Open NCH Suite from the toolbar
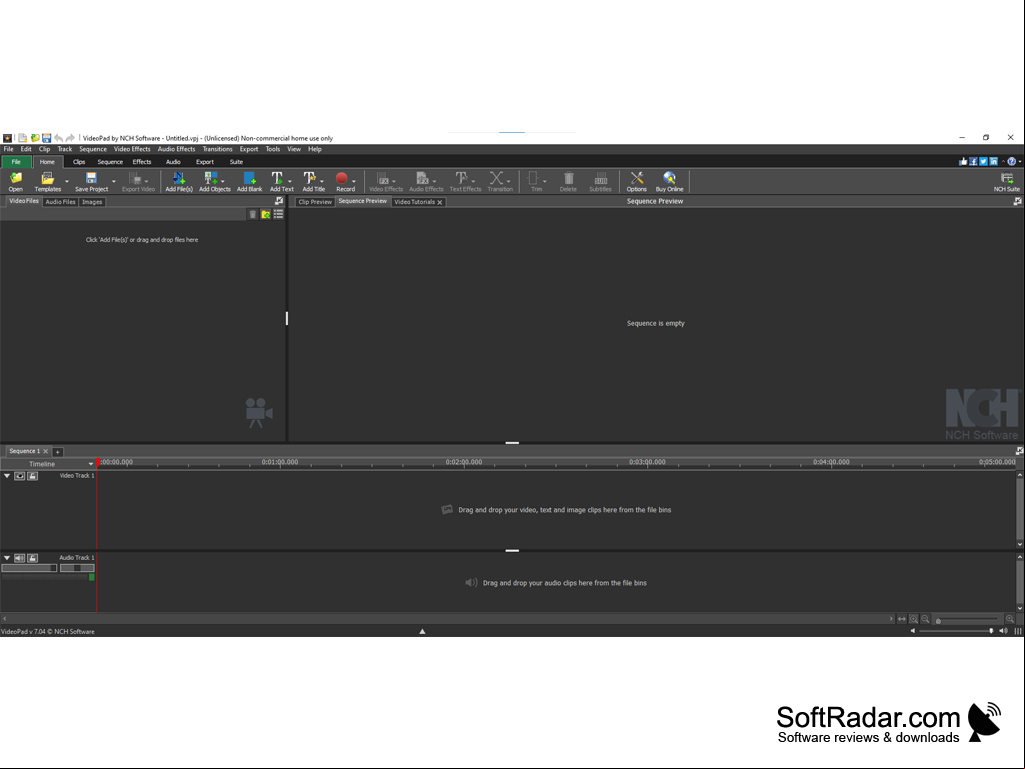This screenshot has width=1025, height=769. pyautogui.click(x=1007, y=181)
